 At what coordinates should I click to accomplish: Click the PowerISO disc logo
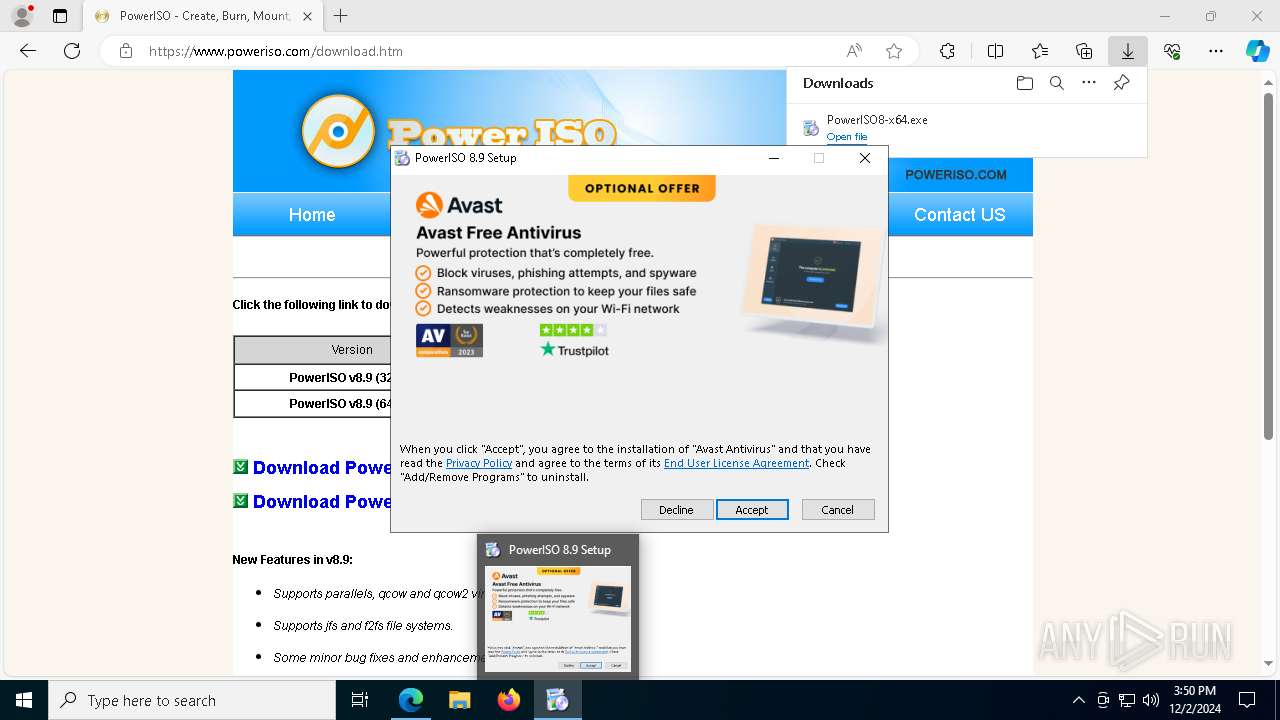(338, 131)
